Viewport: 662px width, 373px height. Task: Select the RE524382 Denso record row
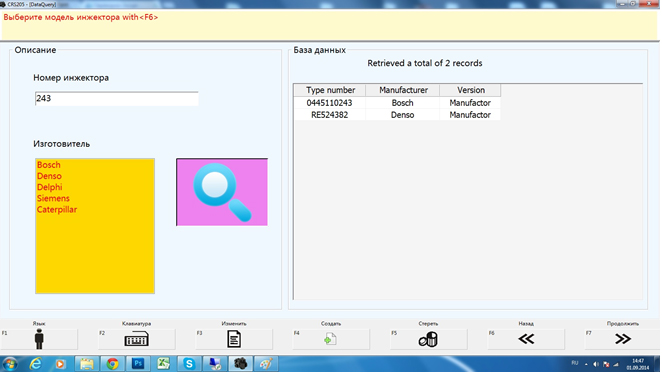397,115
